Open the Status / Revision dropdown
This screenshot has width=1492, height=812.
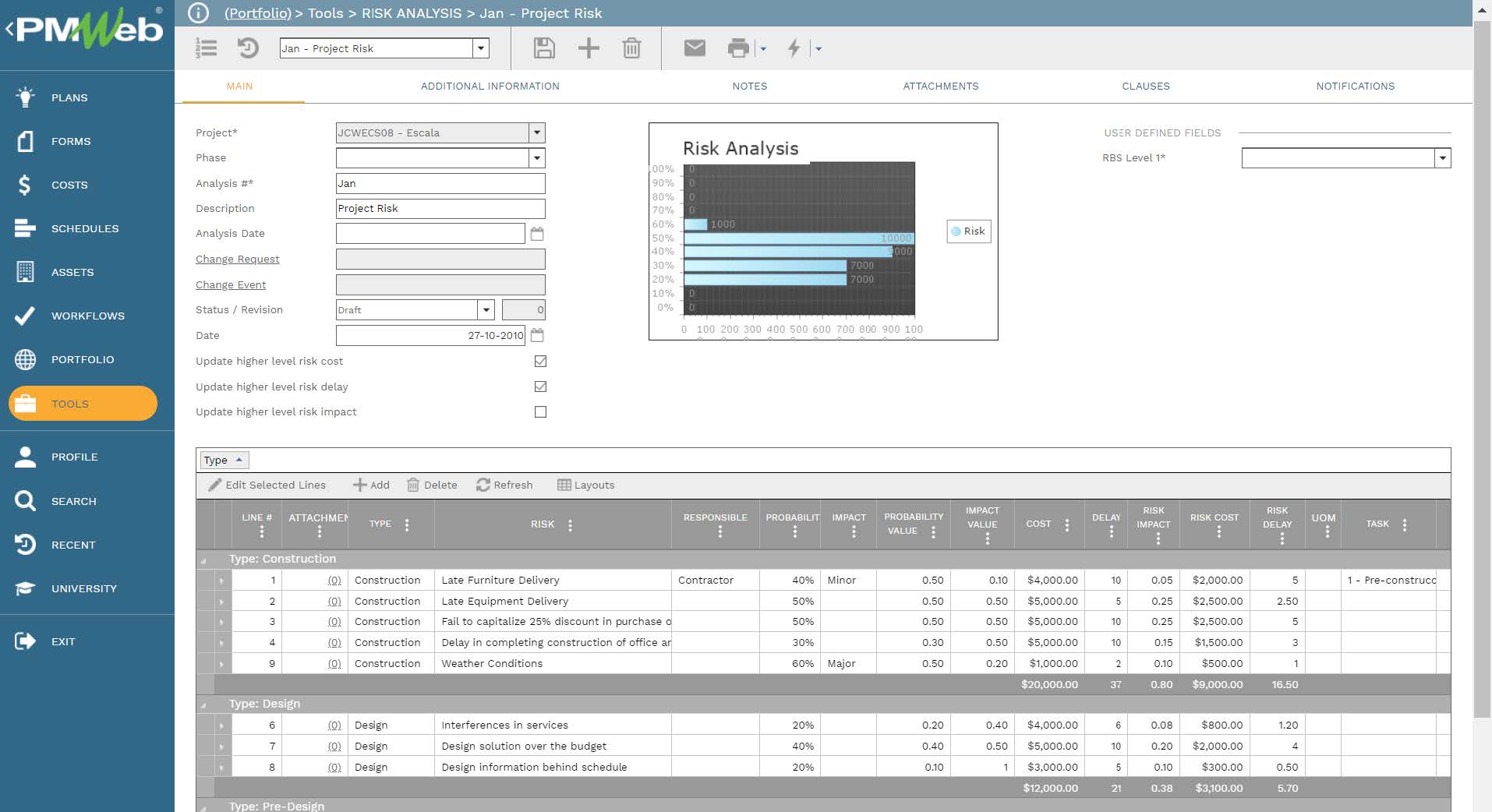point(485,309)
